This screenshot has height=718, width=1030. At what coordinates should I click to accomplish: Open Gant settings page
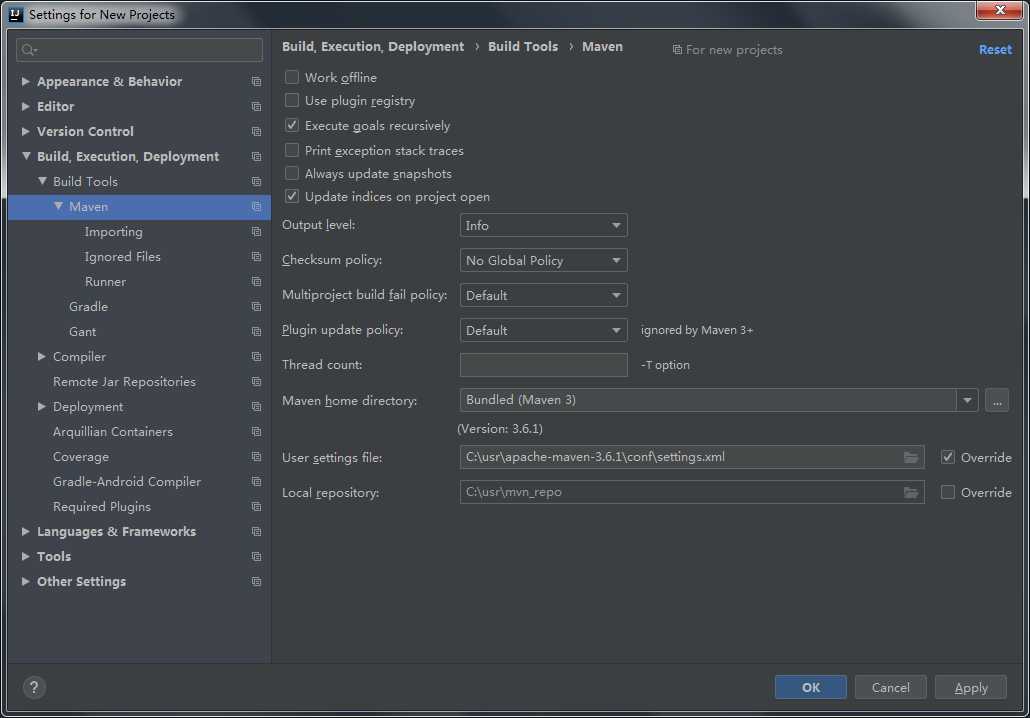[x=82, y=332]
